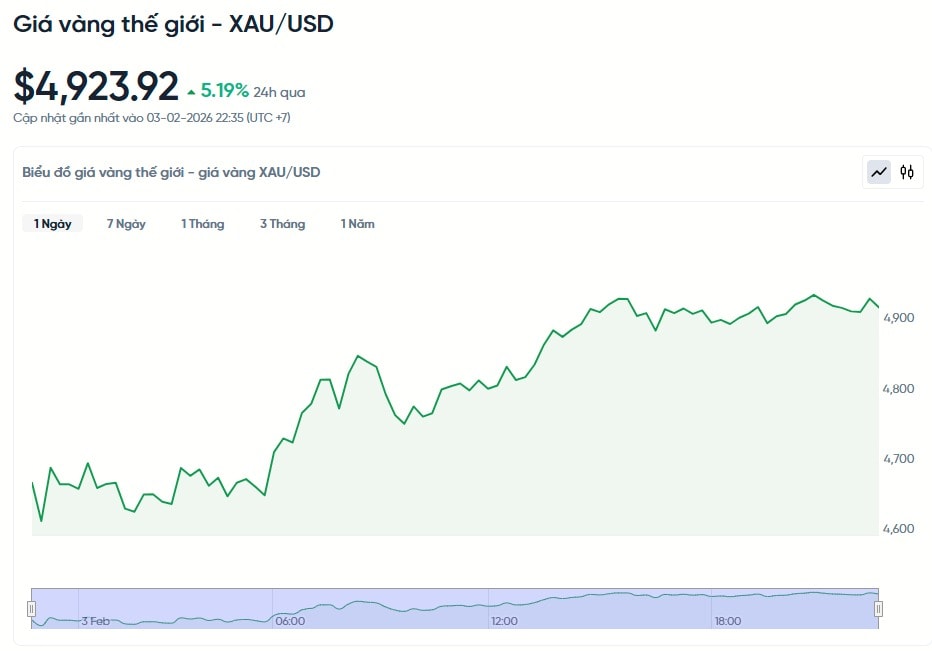Image resolution: width=932 pixels, height=651 pixels.
Task: Switch to candlestick chart view icon
Action: [x=907, y=172]
